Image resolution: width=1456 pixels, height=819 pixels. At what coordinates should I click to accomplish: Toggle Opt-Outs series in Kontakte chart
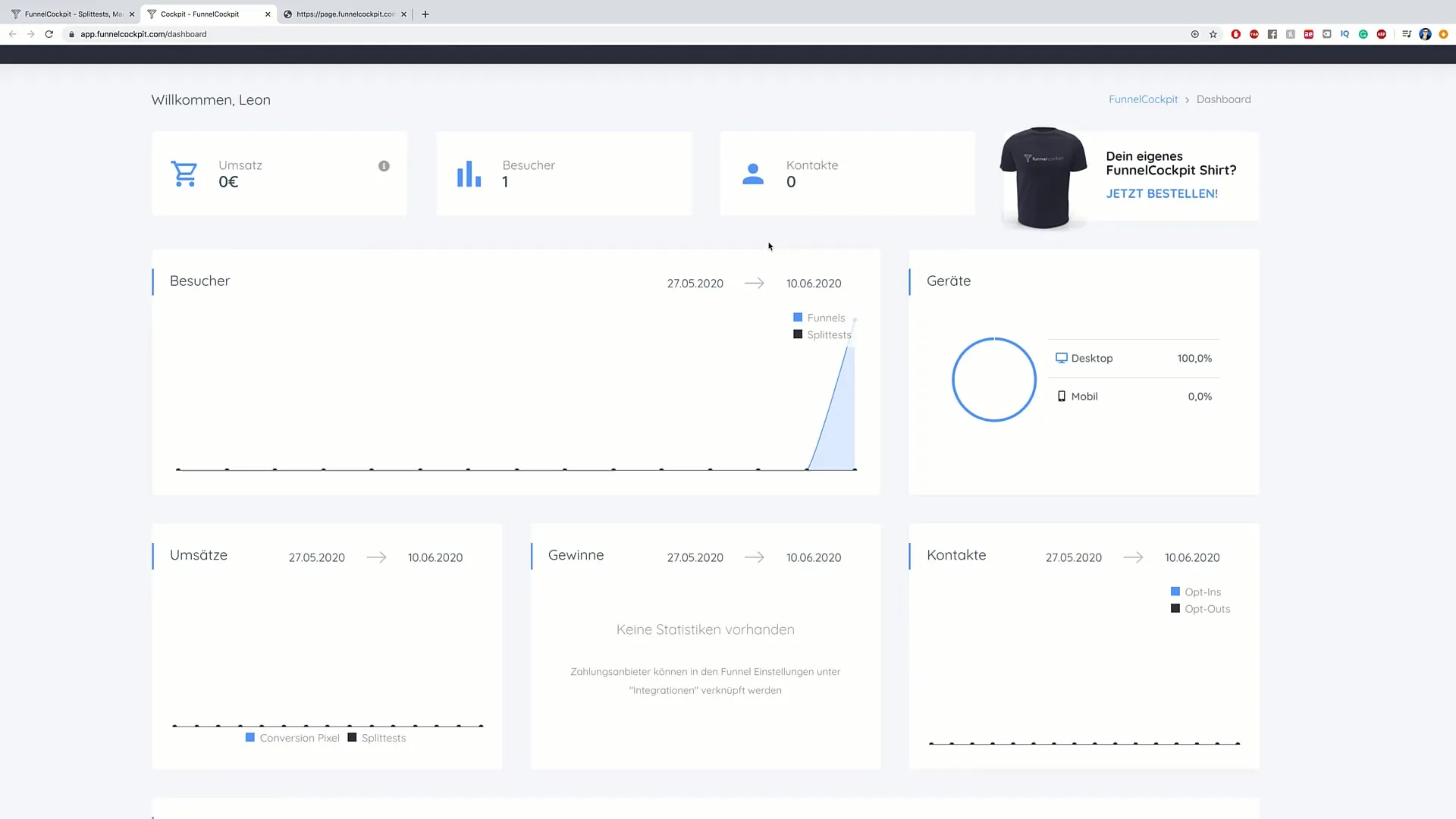click(1200, 608)
